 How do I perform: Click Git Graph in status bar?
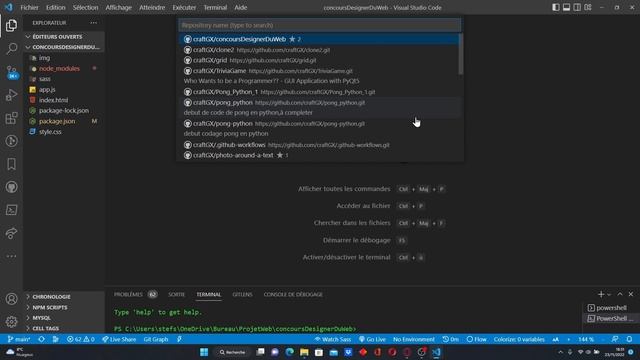[156, 339]
